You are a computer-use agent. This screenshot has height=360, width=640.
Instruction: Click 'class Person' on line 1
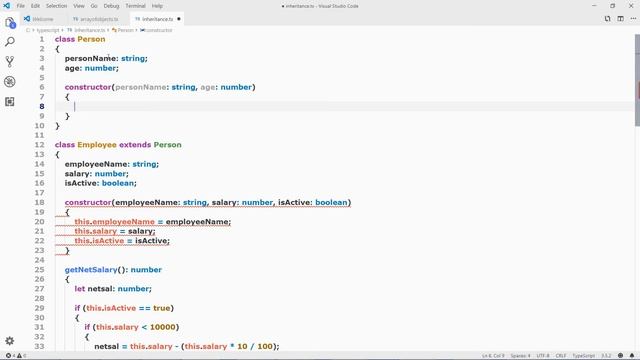80,39
